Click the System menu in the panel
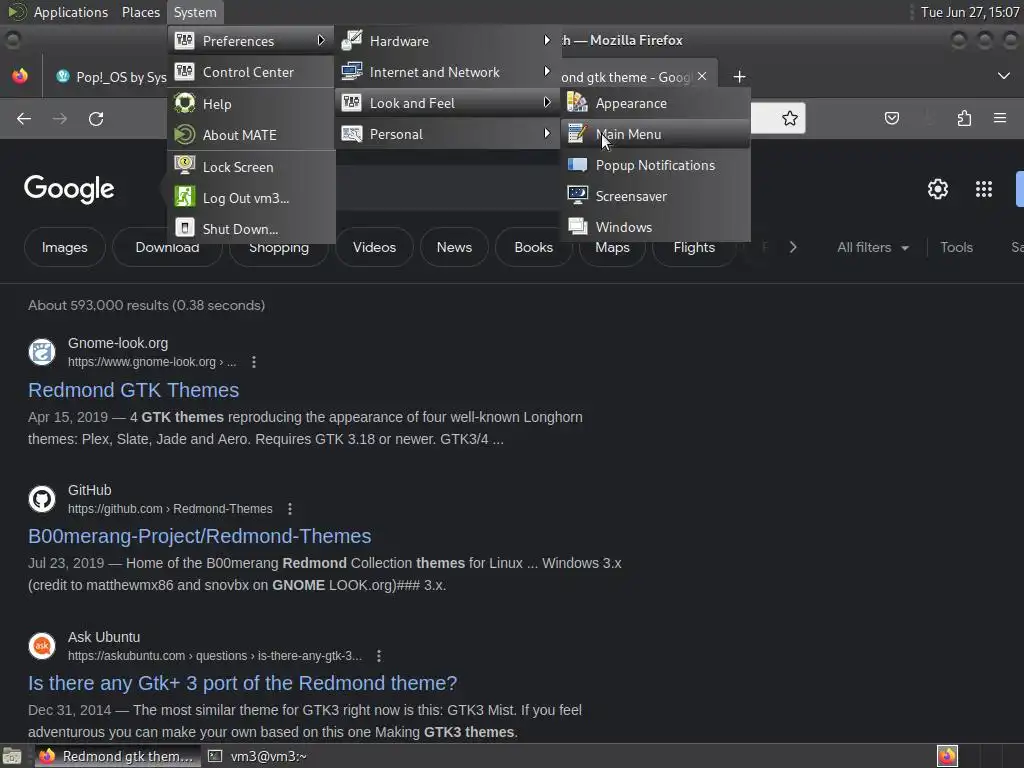1024x768 pixels. pyautogui.click(x=195, y=12)
